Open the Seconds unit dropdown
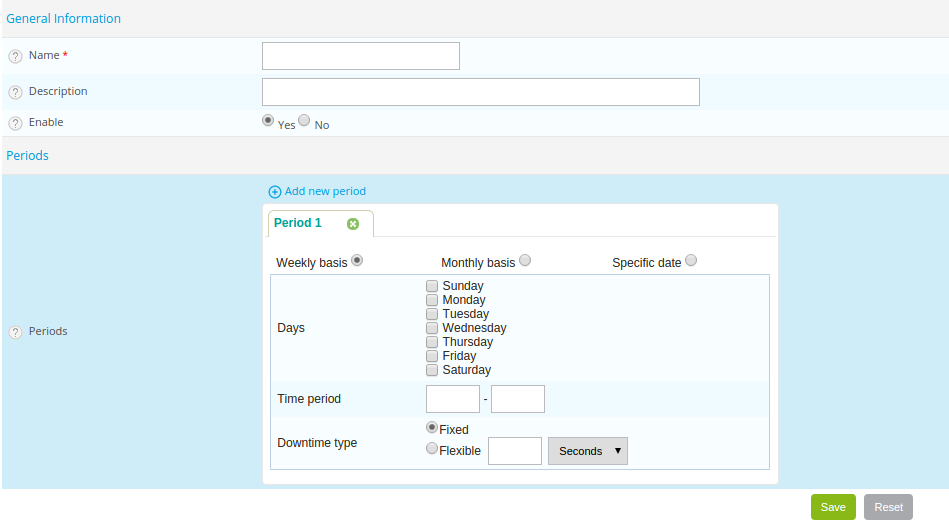Image resolution: width=949 pixels, height=530 pixels. tap(587, 451)
